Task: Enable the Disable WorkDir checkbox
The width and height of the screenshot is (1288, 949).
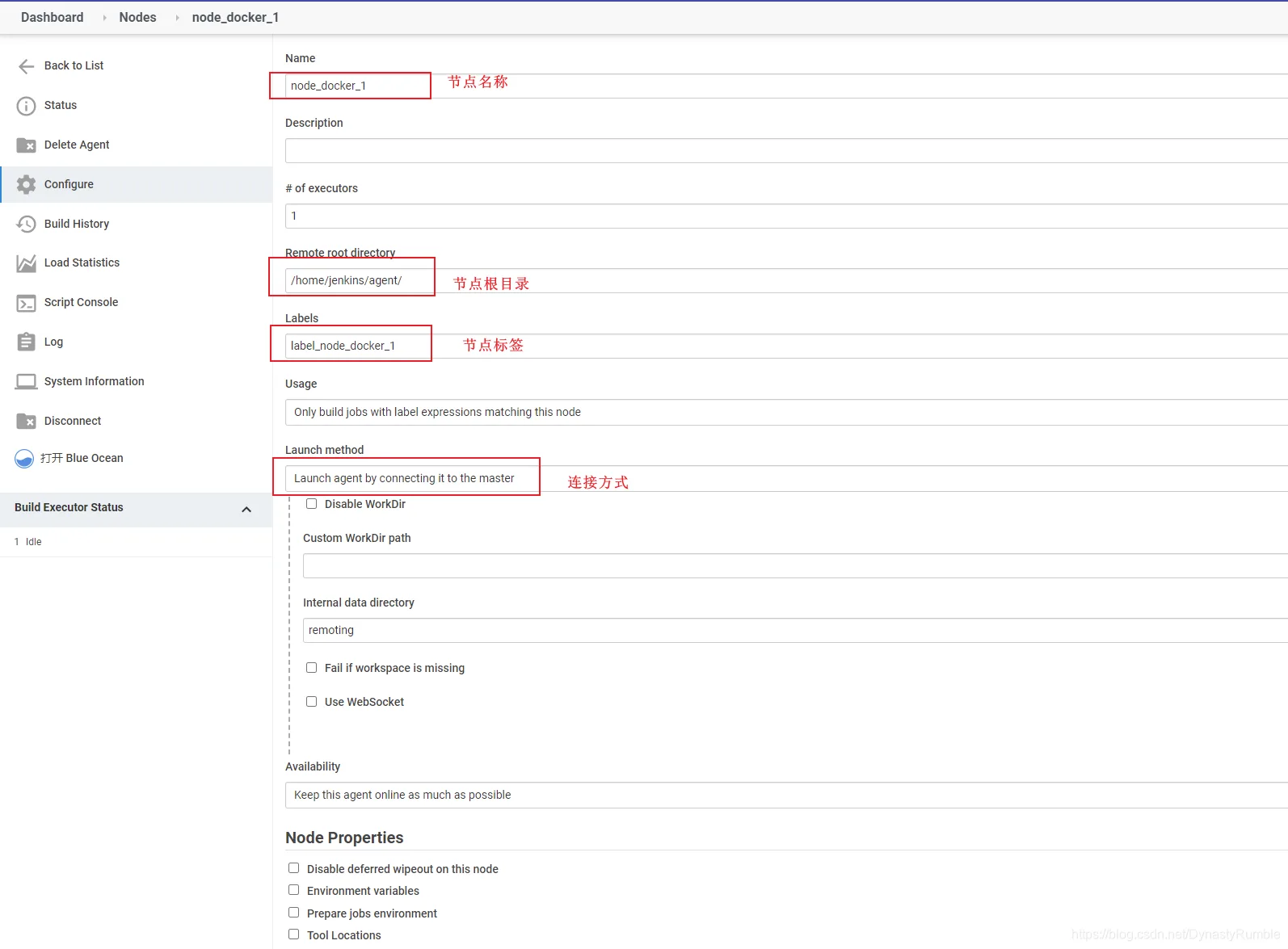Action: pyautogui.click(x=311, y=504)
